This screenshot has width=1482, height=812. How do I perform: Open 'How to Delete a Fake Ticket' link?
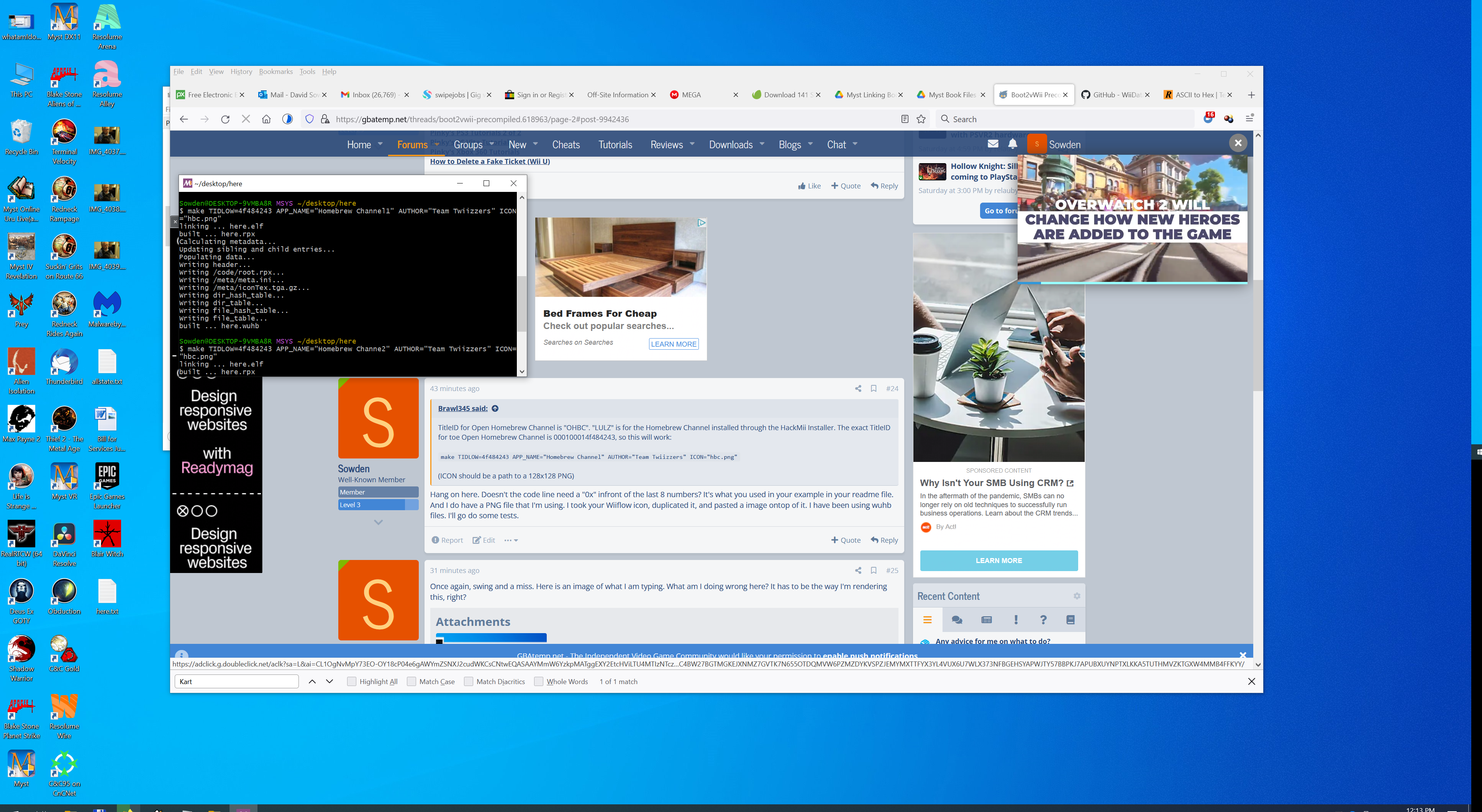pos(490,162)
